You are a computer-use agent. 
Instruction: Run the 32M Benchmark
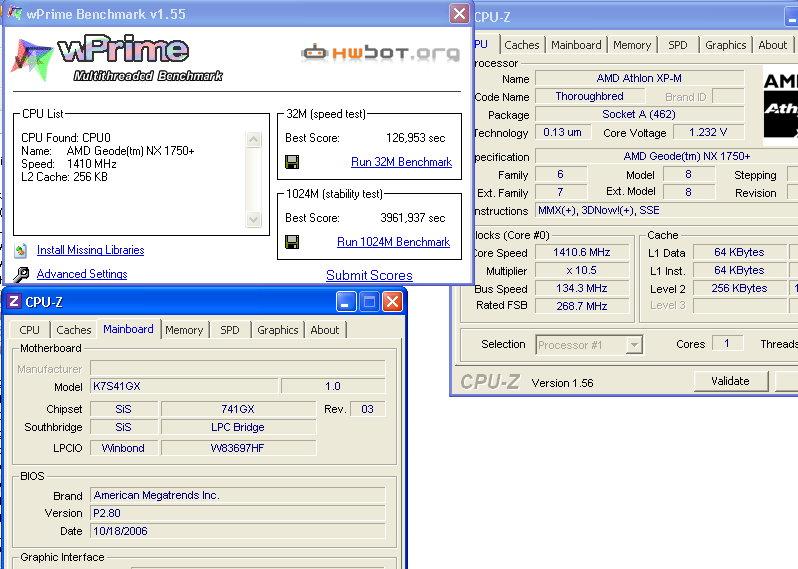pyautogui.click(x=401, y=162)
